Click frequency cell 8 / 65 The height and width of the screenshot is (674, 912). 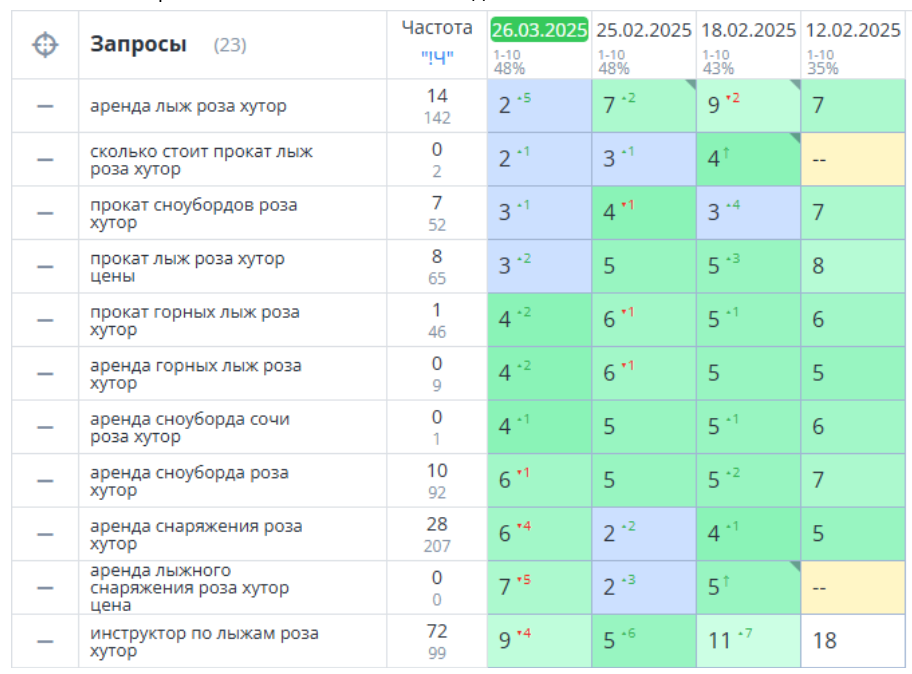point(437,267)
